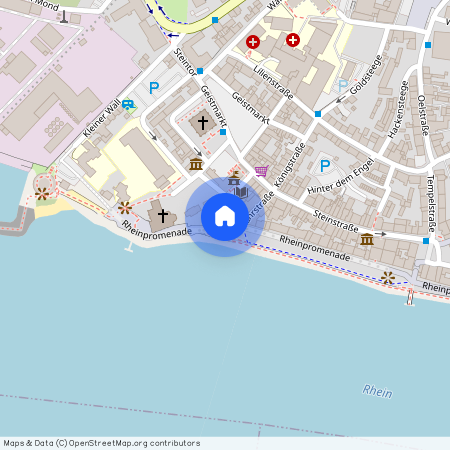Click the viewpoint star on the round pier
The width and height of the screenshot is (450, 450).
(x=42, y=194)
